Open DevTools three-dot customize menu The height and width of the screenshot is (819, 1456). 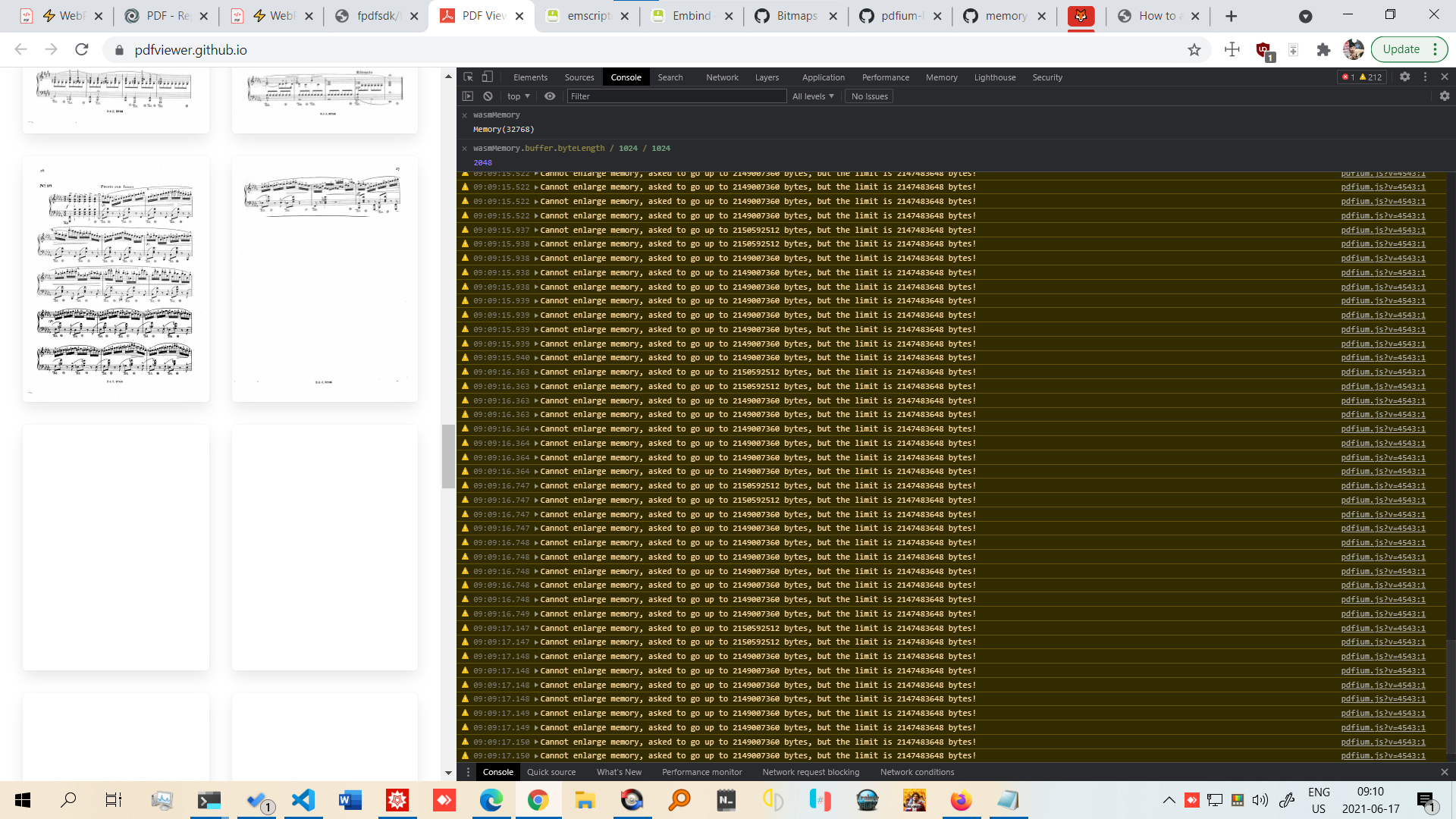1425,77
